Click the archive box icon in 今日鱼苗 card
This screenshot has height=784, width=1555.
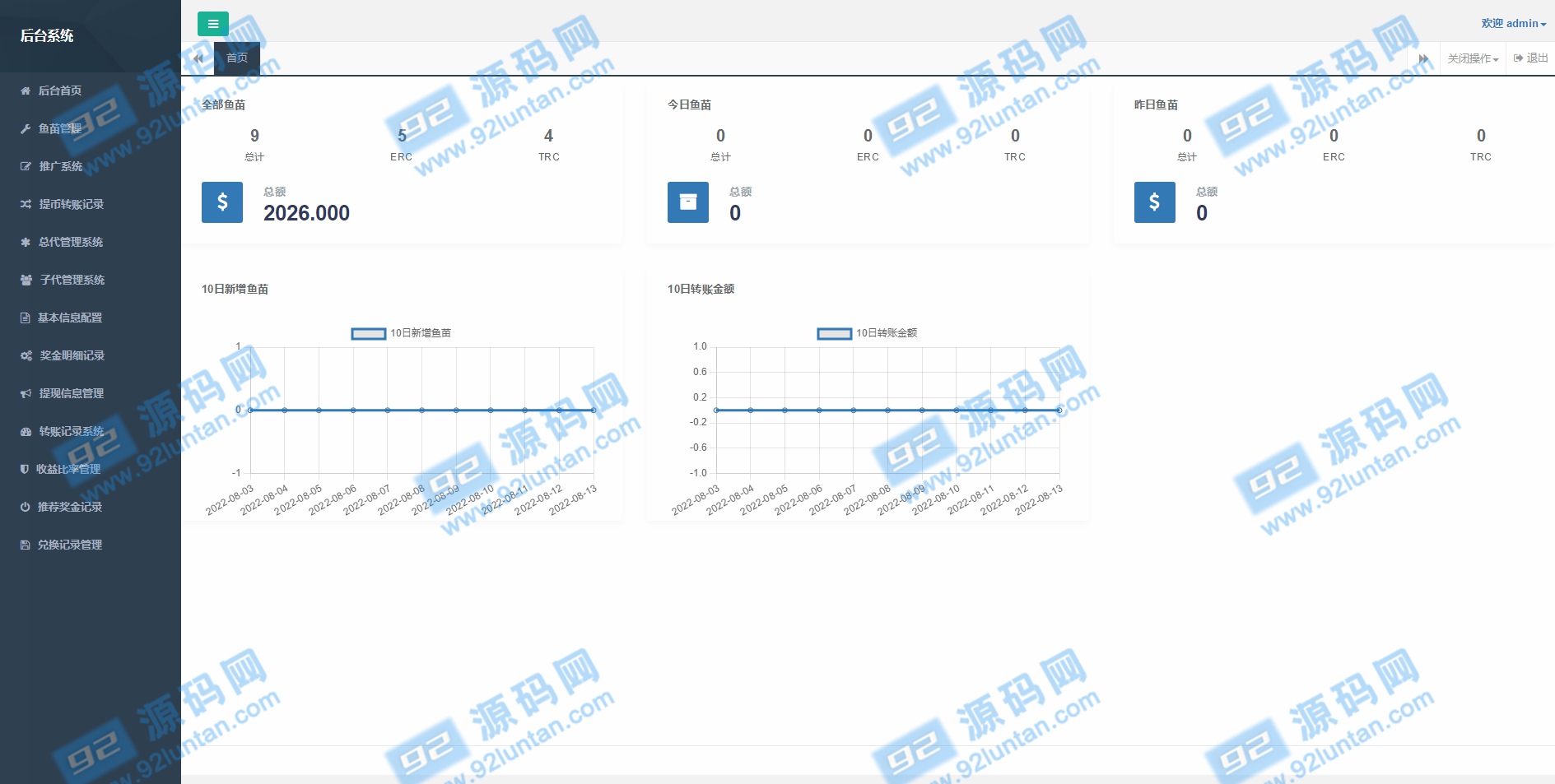pos(688,202)
